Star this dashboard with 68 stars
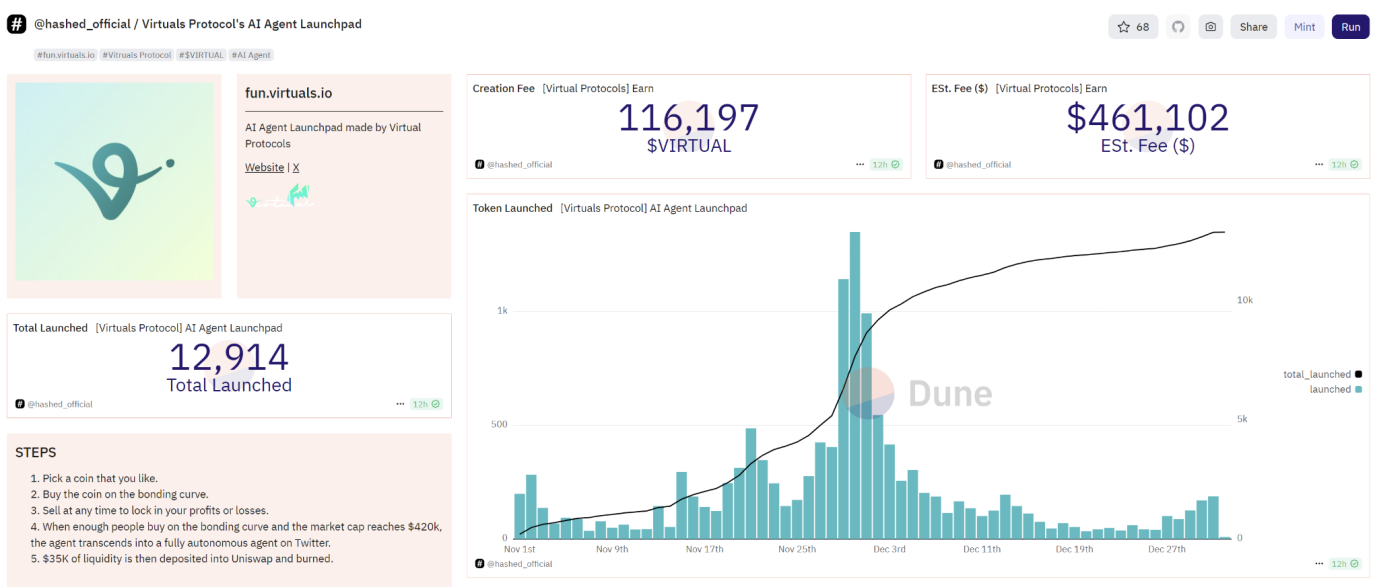Image resolution: width=1379 pixels, height=587 pixels. click(1132, 27)
